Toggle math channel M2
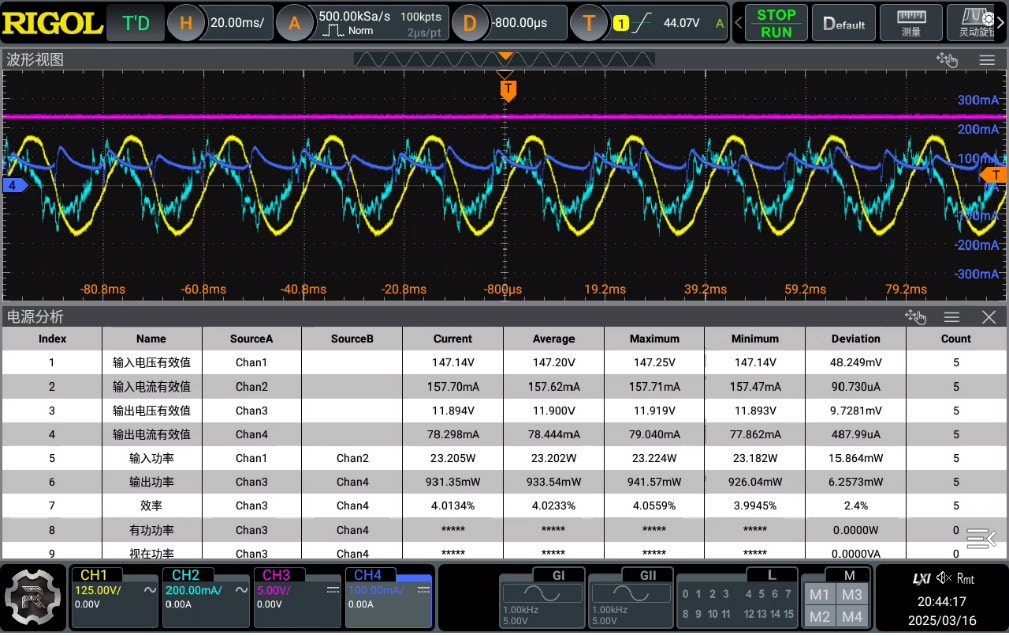 819,617
